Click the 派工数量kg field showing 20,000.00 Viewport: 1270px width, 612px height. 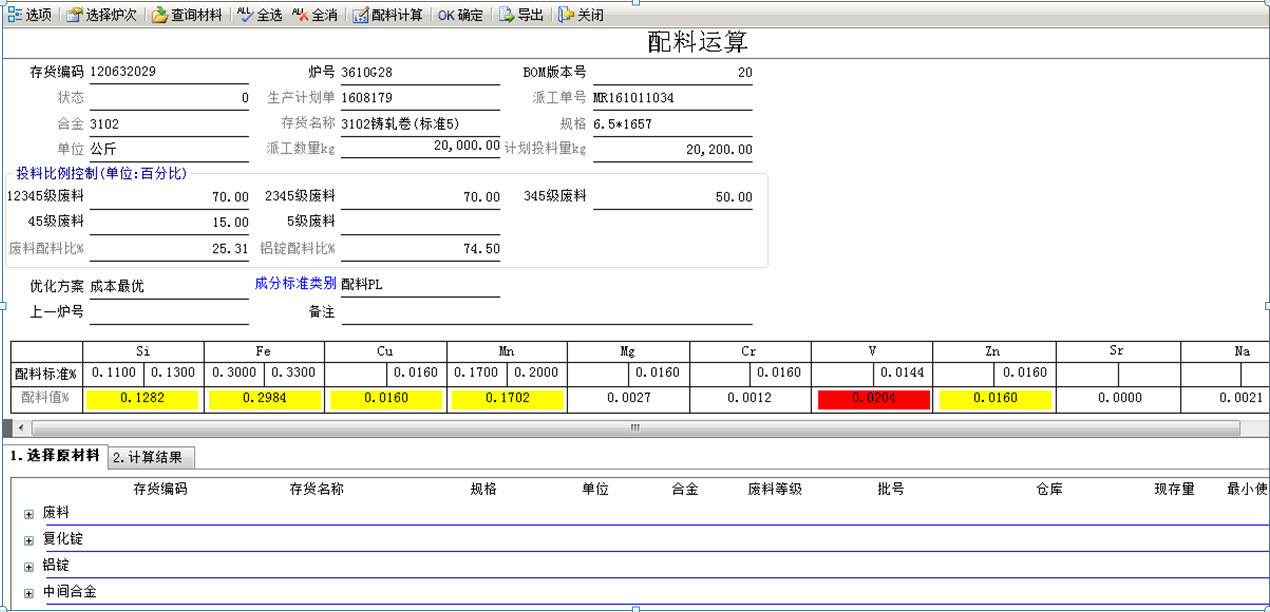coord(420,146)
